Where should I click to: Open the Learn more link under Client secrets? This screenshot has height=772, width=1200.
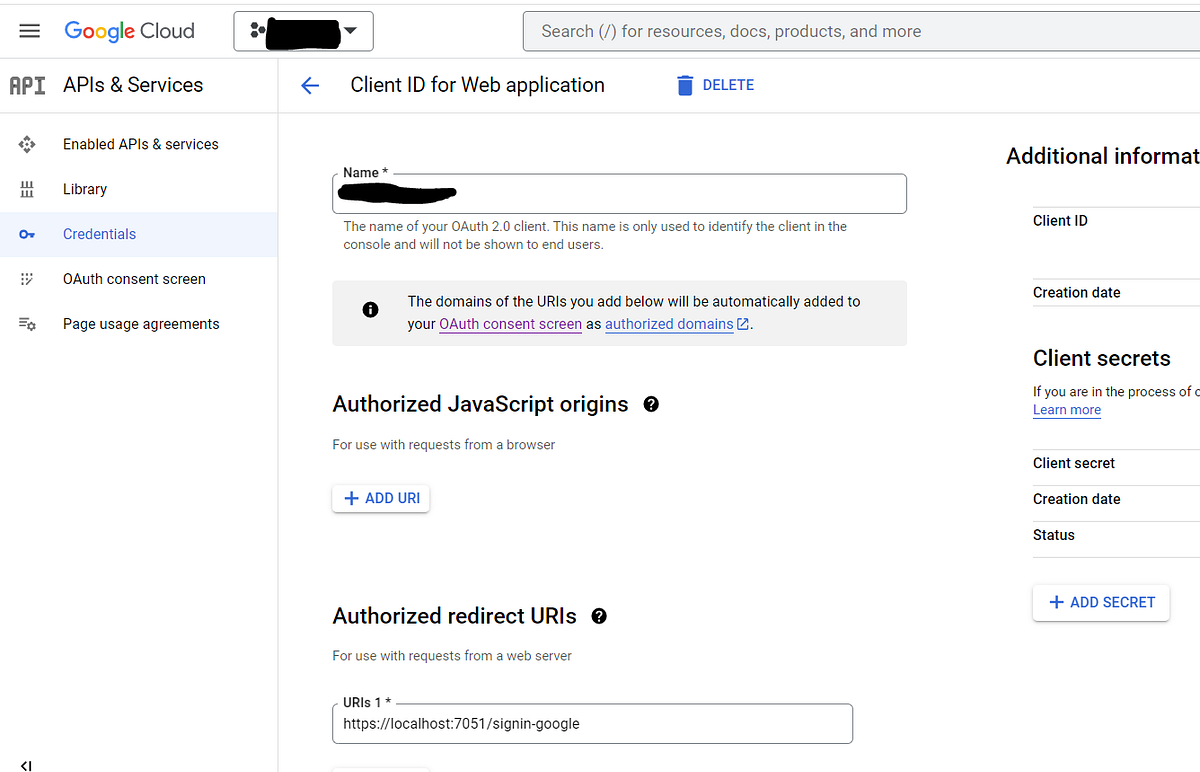(x=1066, y=410)
